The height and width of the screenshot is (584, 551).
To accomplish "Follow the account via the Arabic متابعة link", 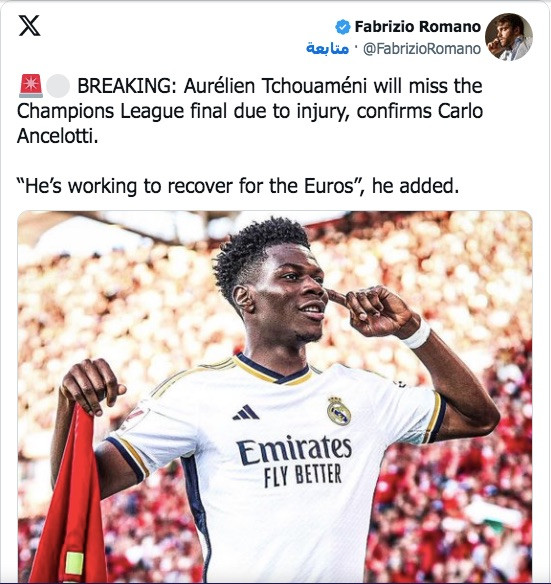I will [x=327, y=49].
